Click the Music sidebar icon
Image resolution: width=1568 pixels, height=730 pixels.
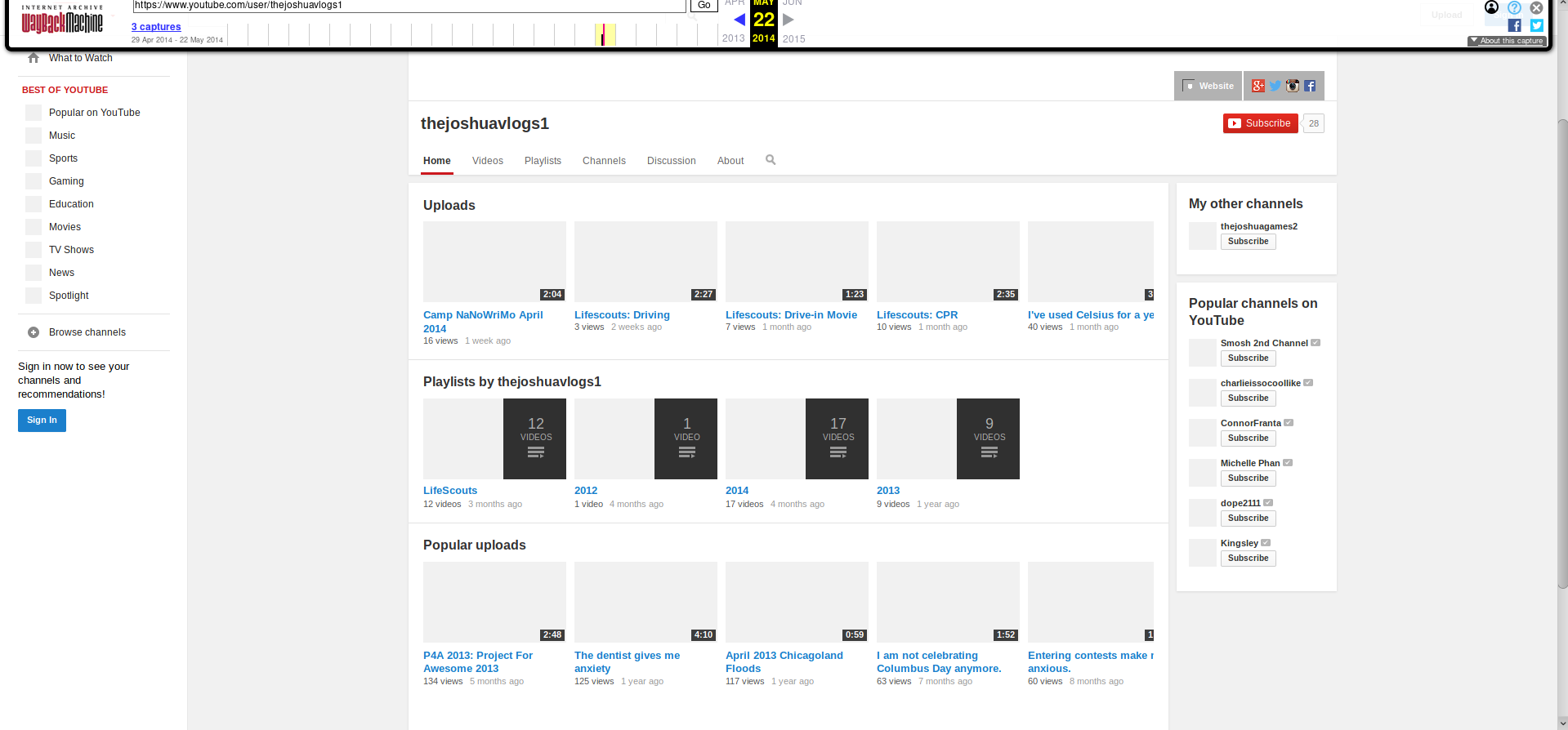[34, 136]
